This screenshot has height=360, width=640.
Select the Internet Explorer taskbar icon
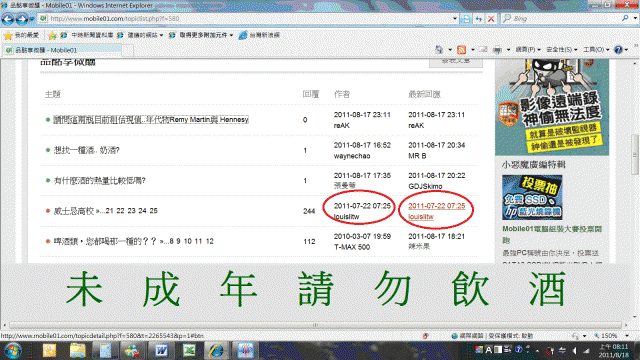pyautogui.click(x=216, y=351)
